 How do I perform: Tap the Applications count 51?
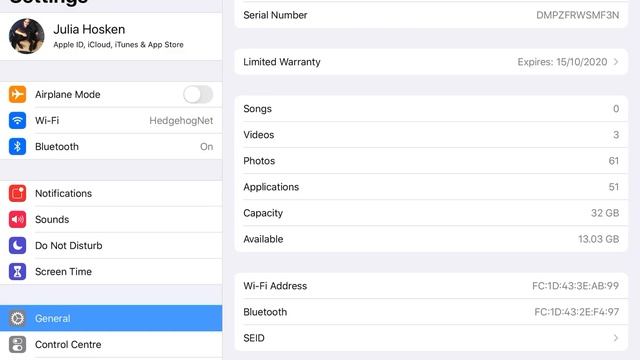(x=613, y=187)
